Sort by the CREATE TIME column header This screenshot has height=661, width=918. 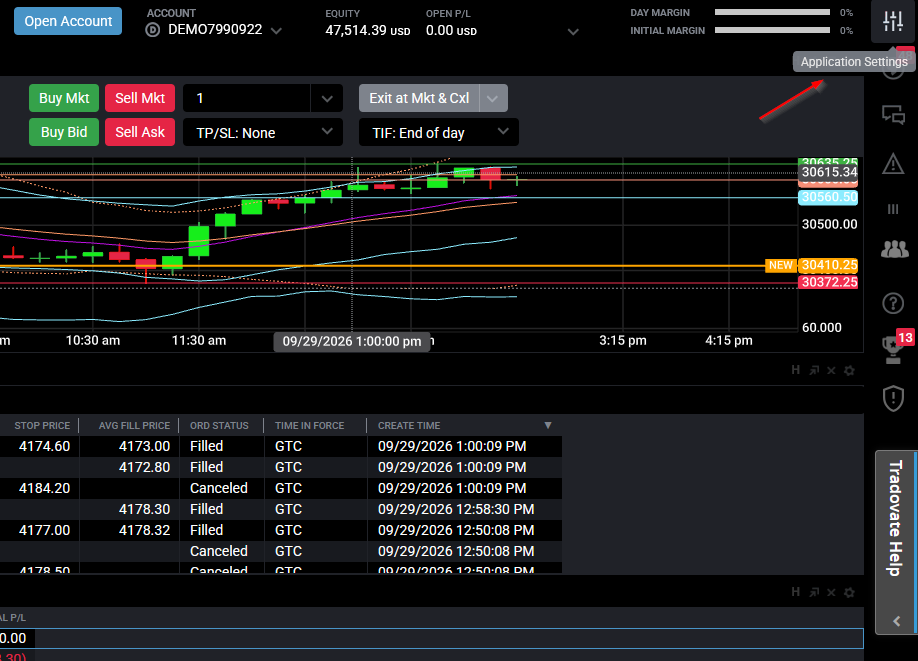(409, 426)
